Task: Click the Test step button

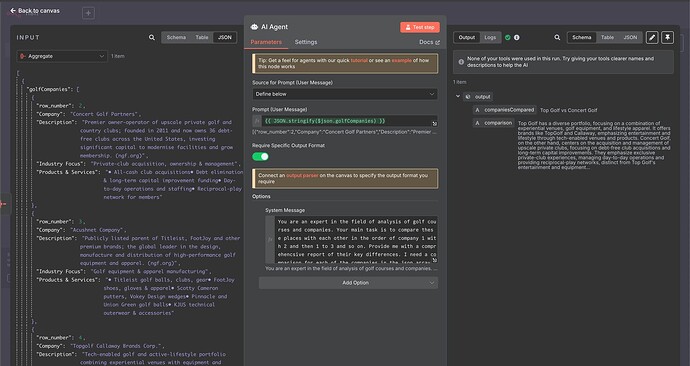Action: [x=420, y=27]
